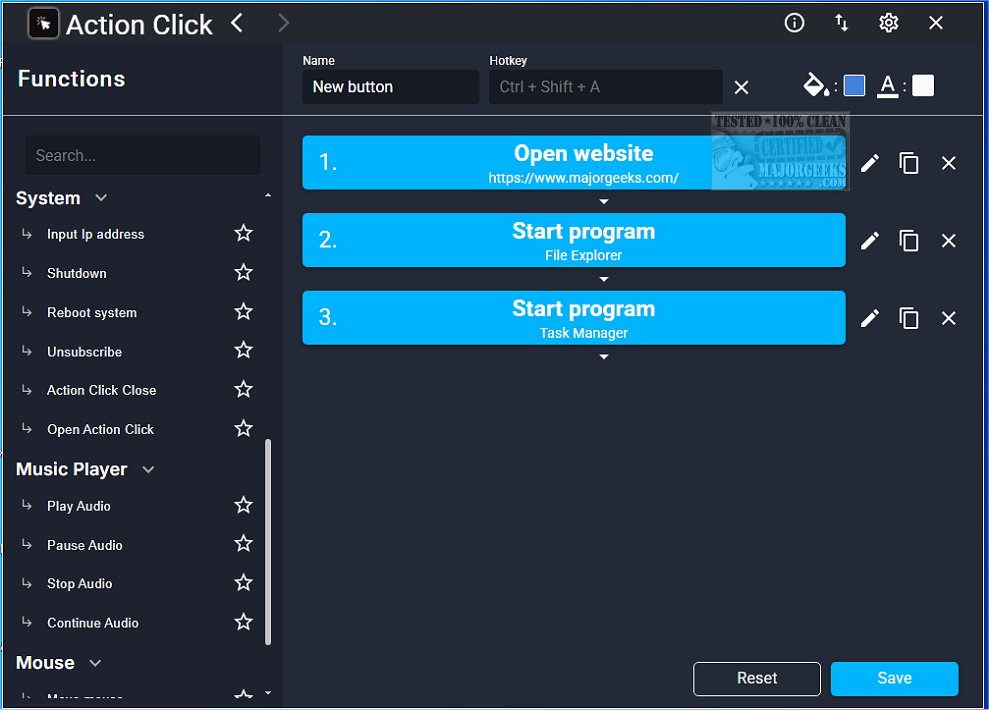Collapse the Music Player category

coord(148,469)
